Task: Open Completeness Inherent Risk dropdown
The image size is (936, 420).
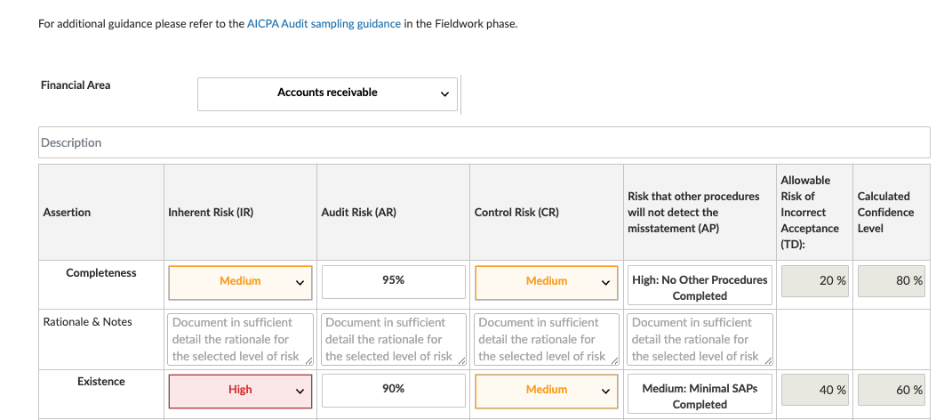Action: [x=241, y=282]
